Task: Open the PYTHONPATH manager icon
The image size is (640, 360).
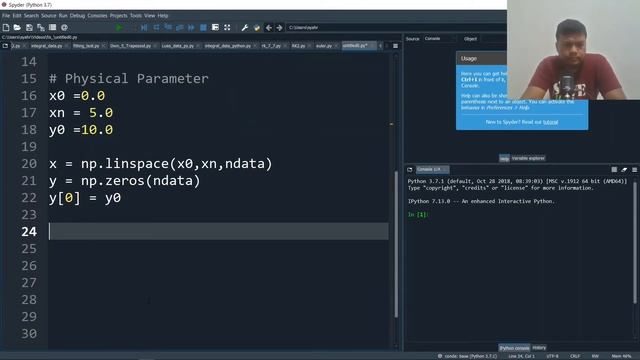Action: pyautogui.click(x=256, y=28)
